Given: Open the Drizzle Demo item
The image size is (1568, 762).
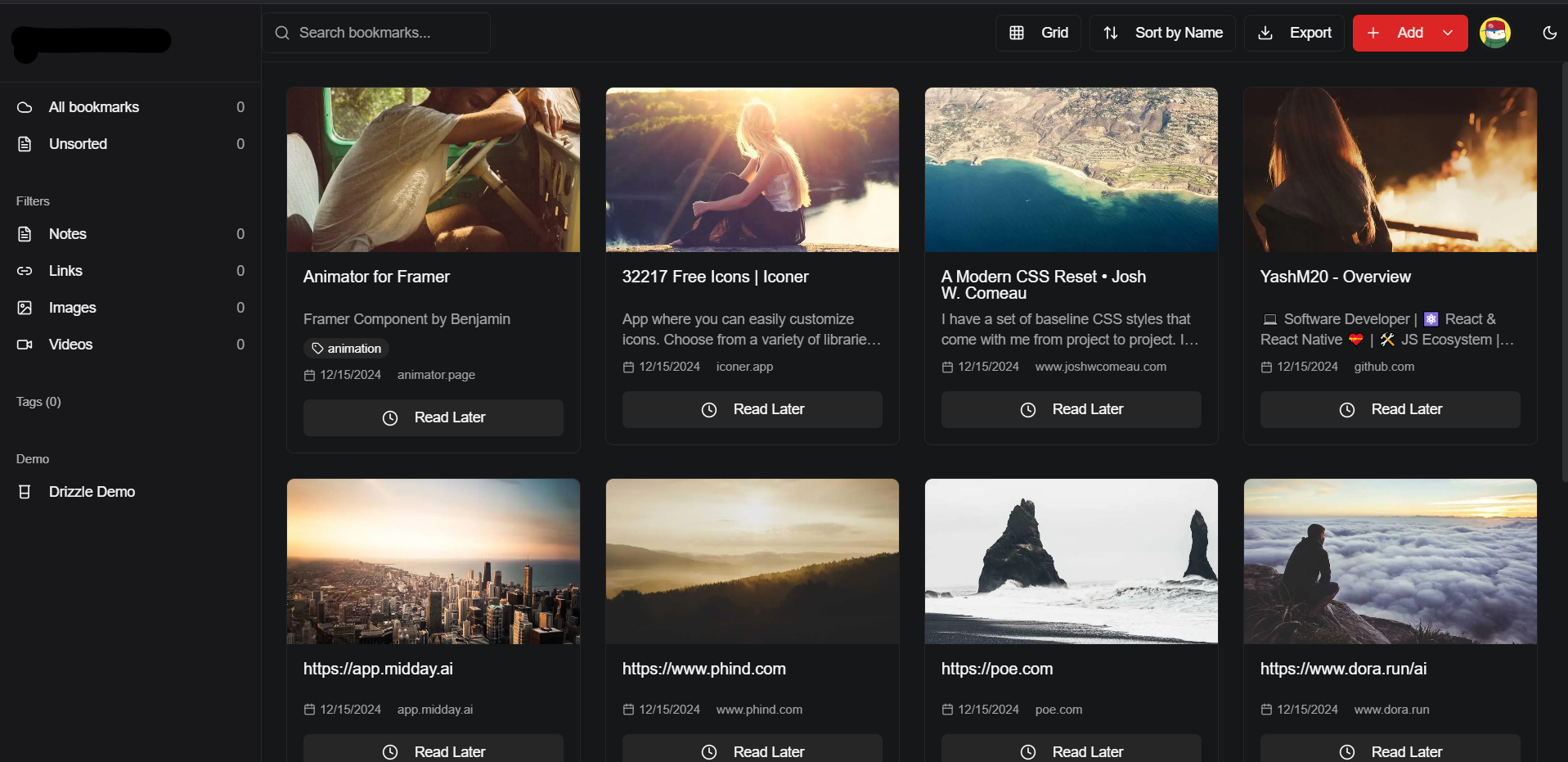Looking at the screenshot, I should (131, 492).
